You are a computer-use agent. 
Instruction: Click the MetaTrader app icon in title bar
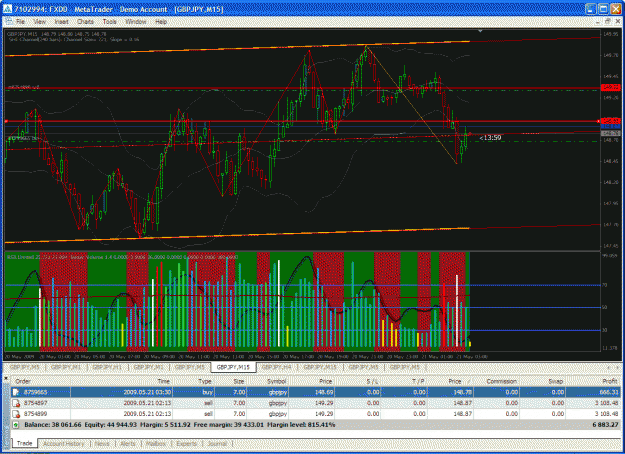point(8,9)
